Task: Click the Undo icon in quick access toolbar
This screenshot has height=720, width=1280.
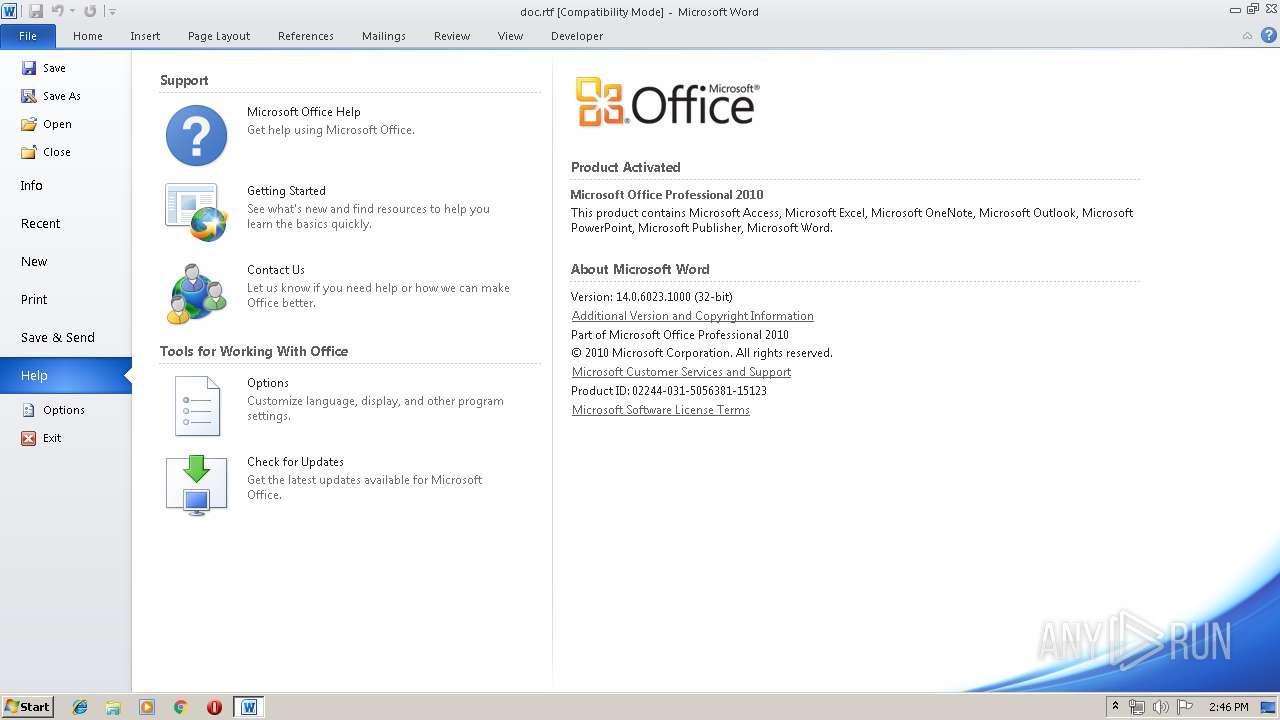Action: point(57,11)
